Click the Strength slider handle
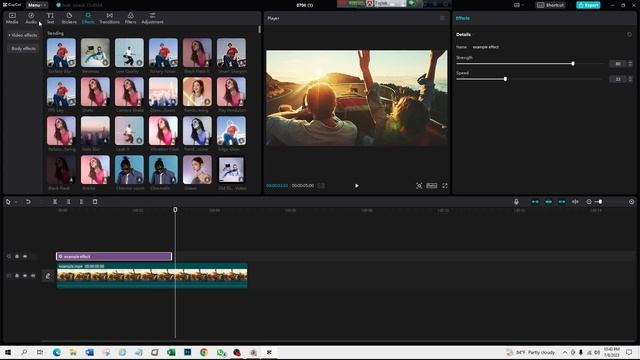The width and height of the screenshot is (640, 360). [573, 64]
